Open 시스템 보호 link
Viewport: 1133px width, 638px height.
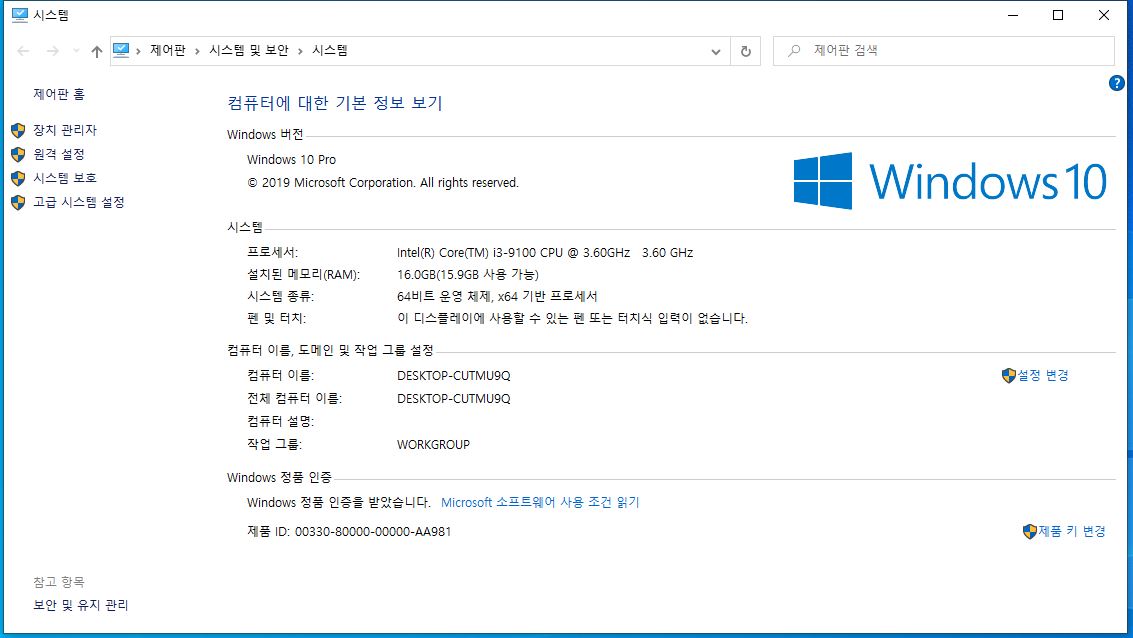64,178
